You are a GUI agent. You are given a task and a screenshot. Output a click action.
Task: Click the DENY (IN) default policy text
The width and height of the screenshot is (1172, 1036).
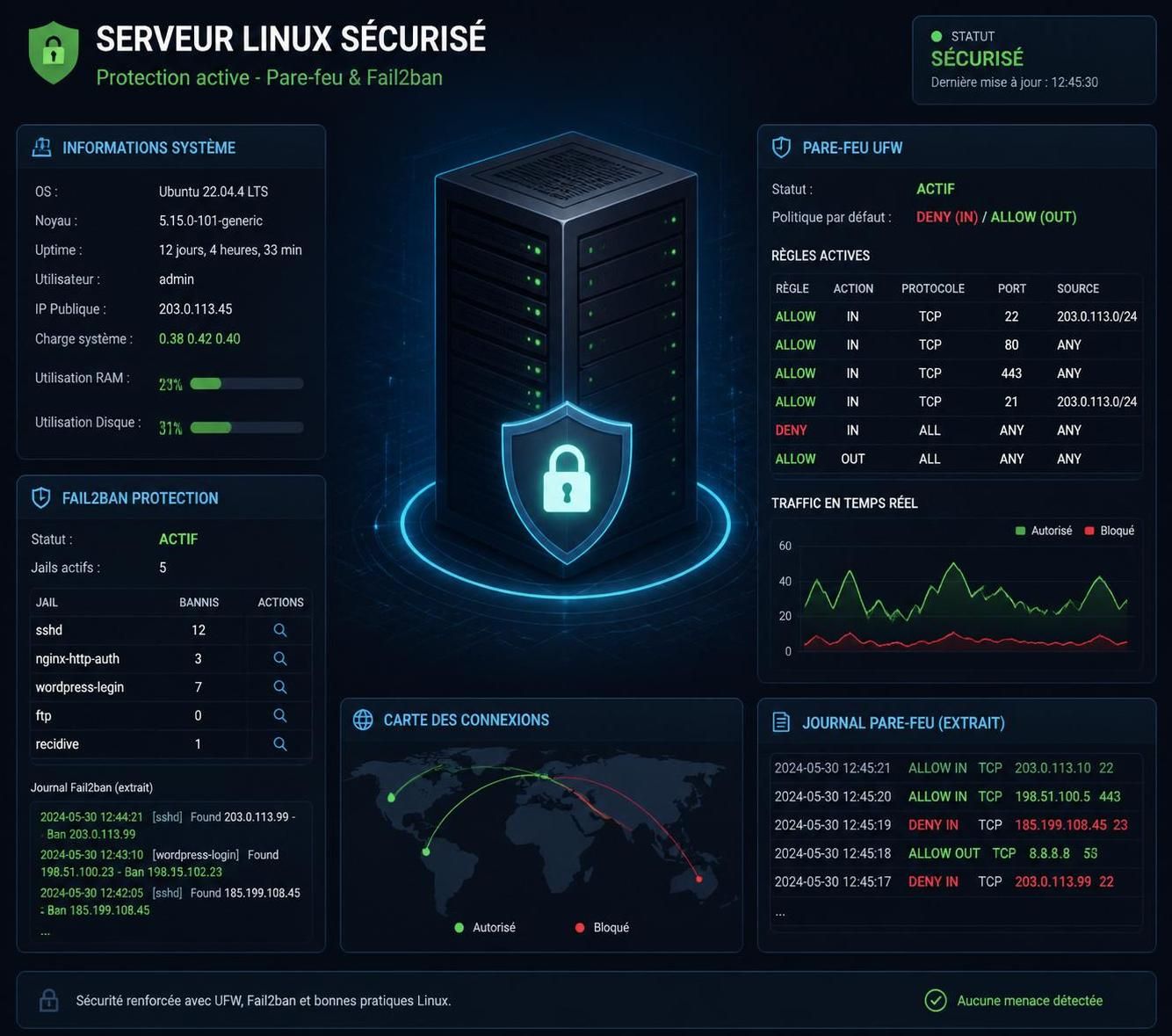pos(947,217)
